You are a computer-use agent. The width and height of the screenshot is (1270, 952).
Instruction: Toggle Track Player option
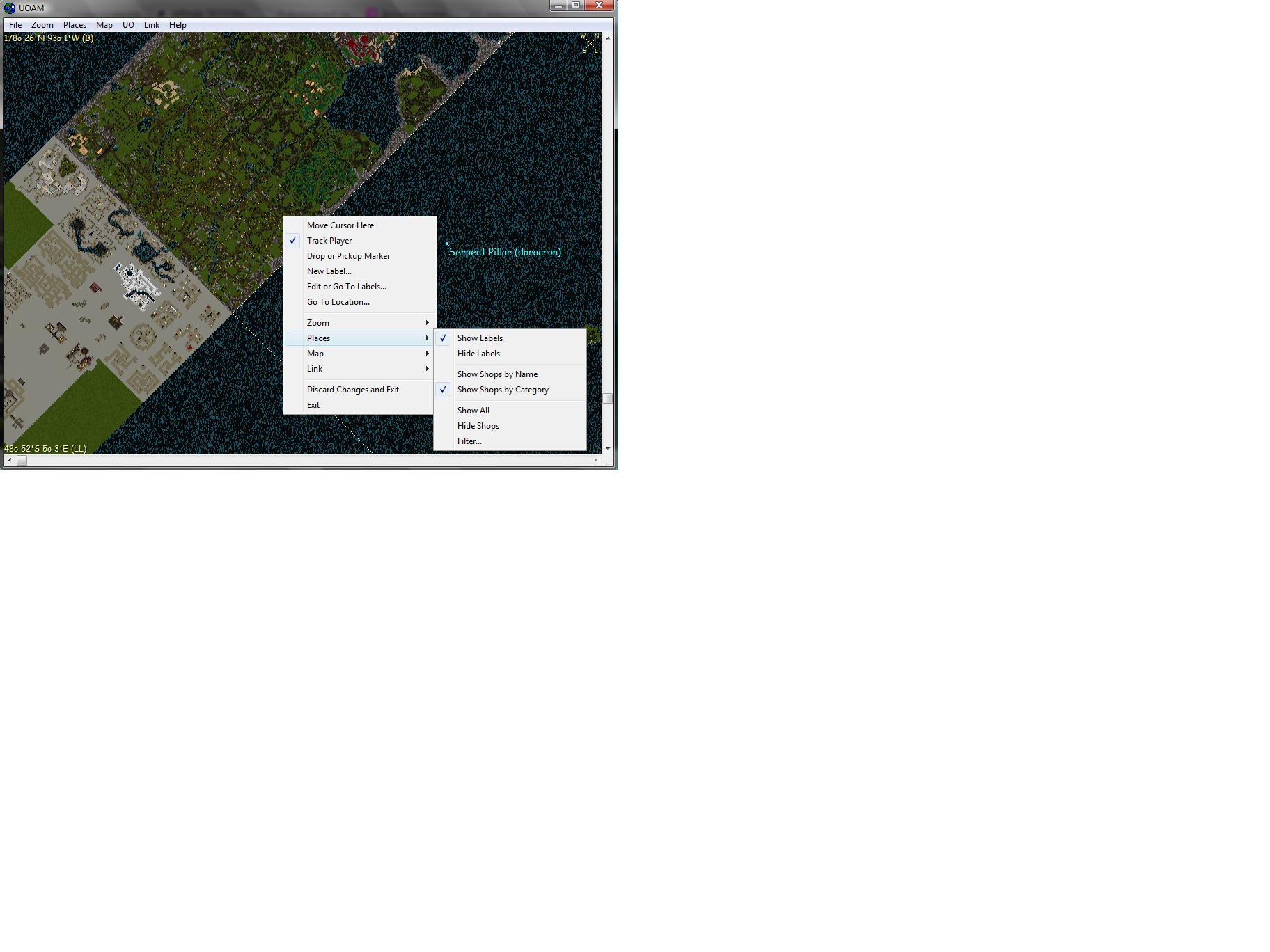(360, 241)
